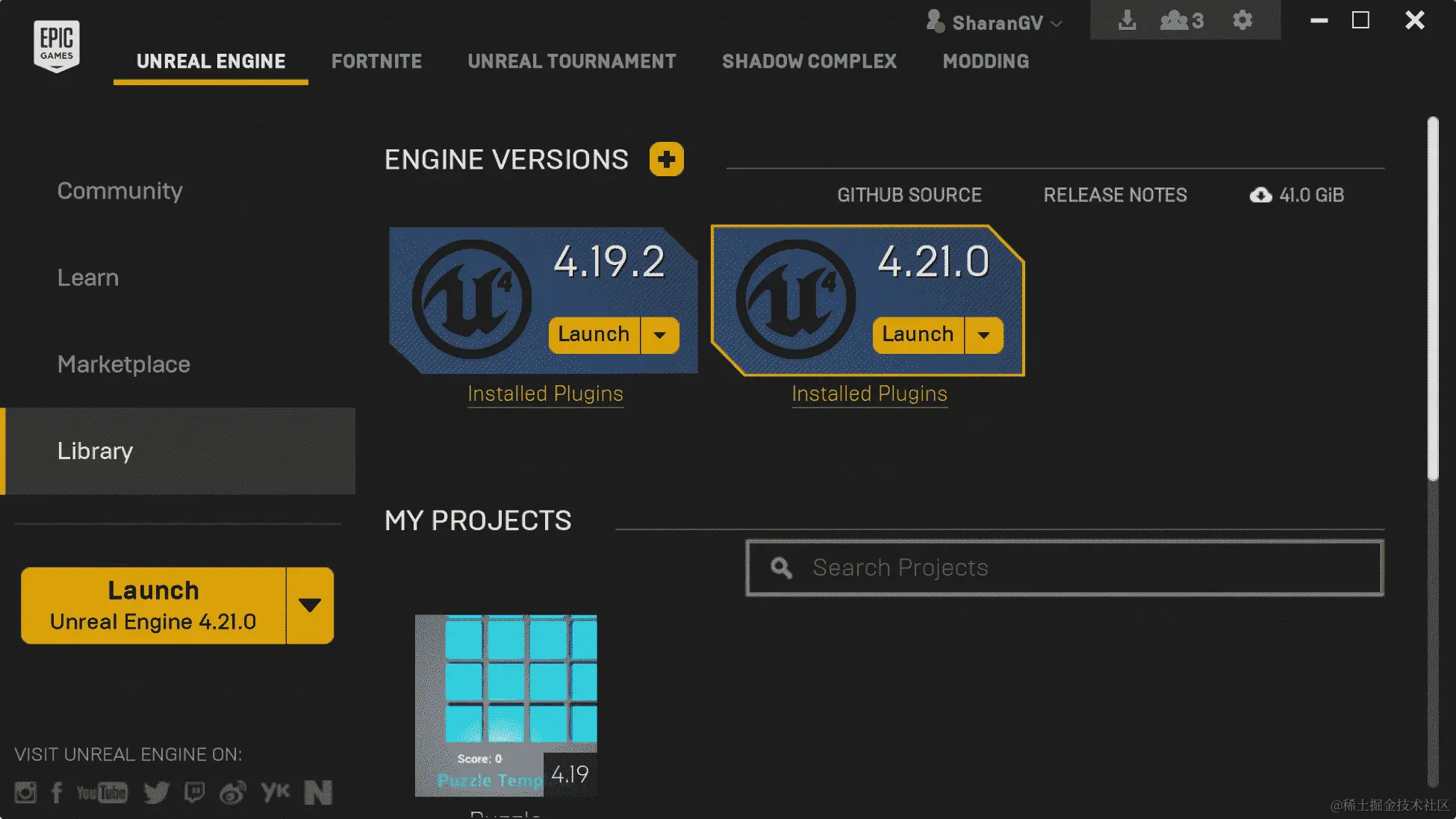This screenshot has height=819, width=1456.
Task: Visit Unreal Engine Instagram page
Action: click(25, 792)
